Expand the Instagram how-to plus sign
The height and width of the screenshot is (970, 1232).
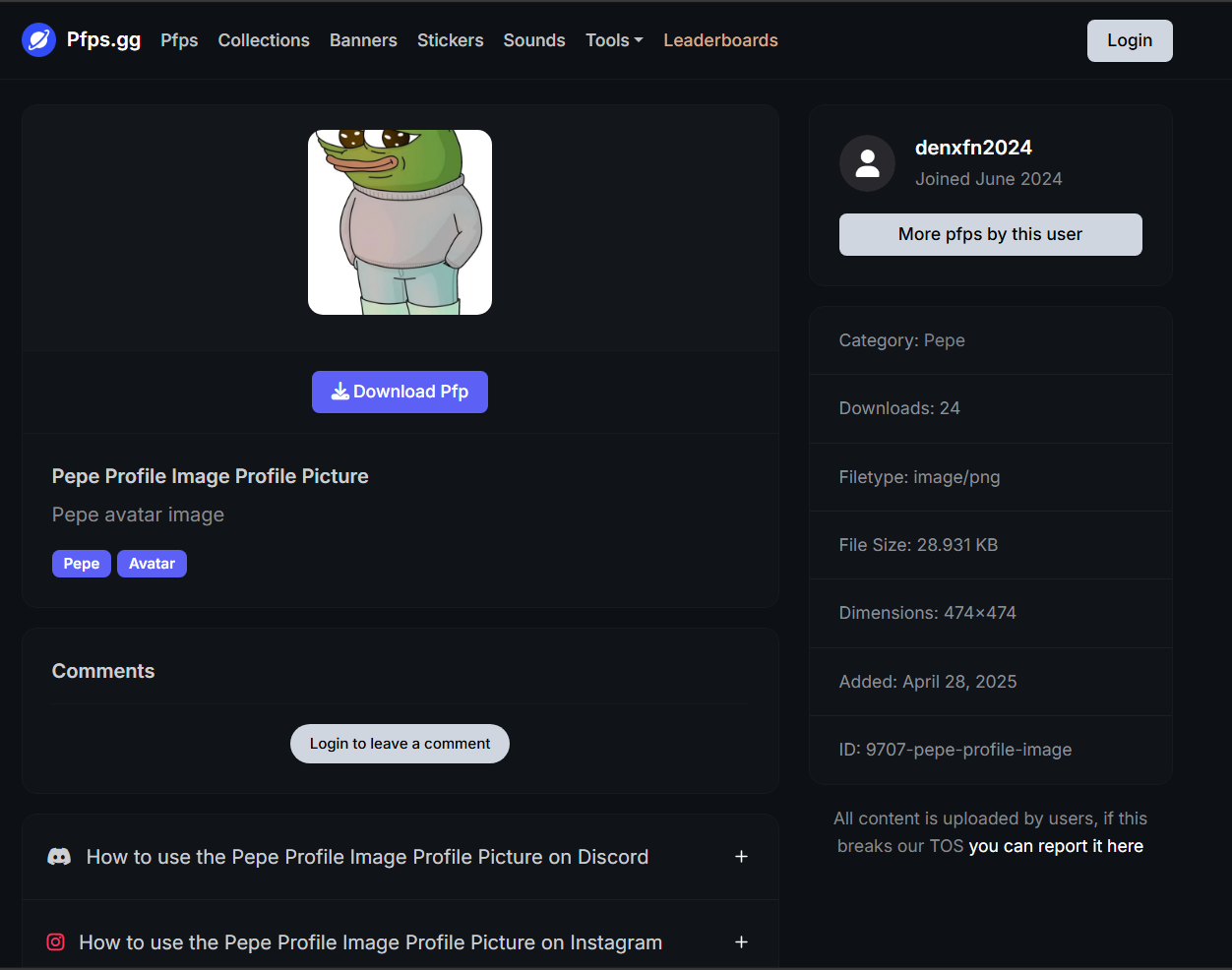[742, 942]
